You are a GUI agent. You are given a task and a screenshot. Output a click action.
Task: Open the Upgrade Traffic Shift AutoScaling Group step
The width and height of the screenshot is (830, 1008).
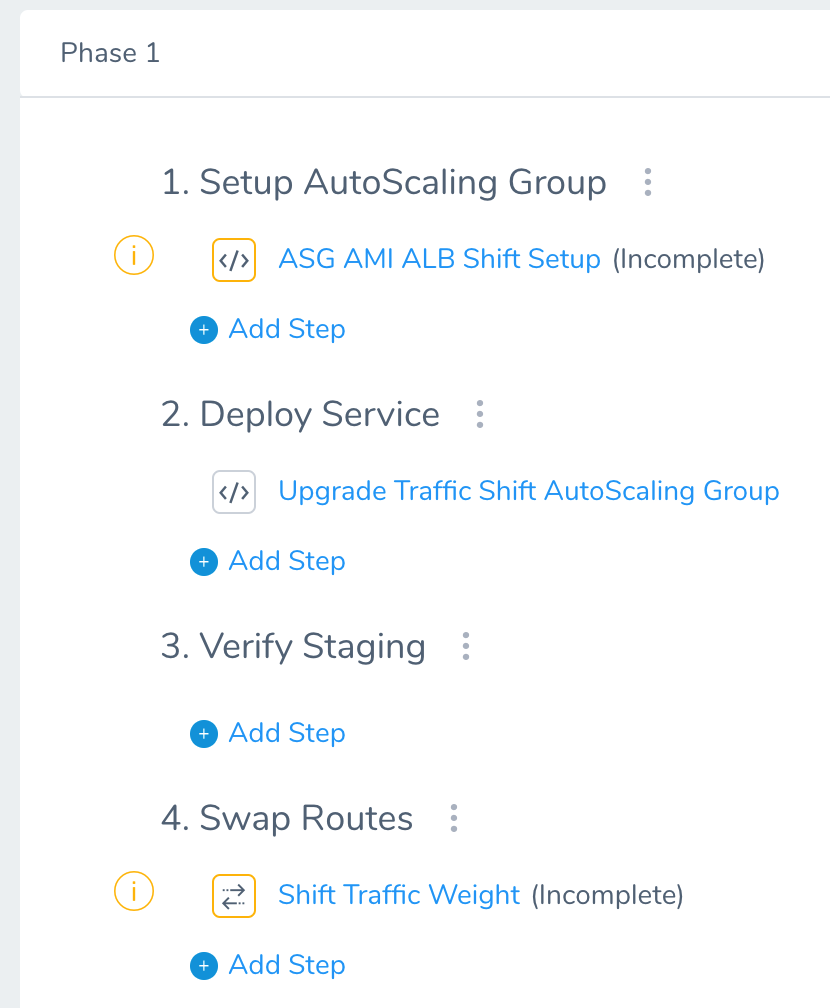click(528, 491)
